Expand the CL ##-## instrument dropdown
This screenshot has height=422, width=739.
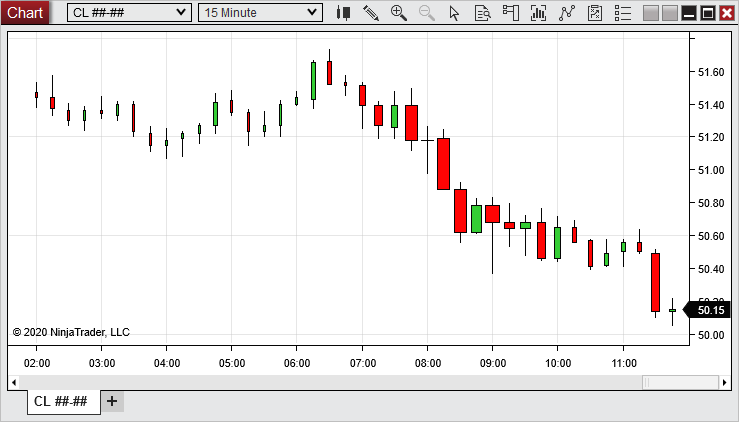[x=129, y=13]
